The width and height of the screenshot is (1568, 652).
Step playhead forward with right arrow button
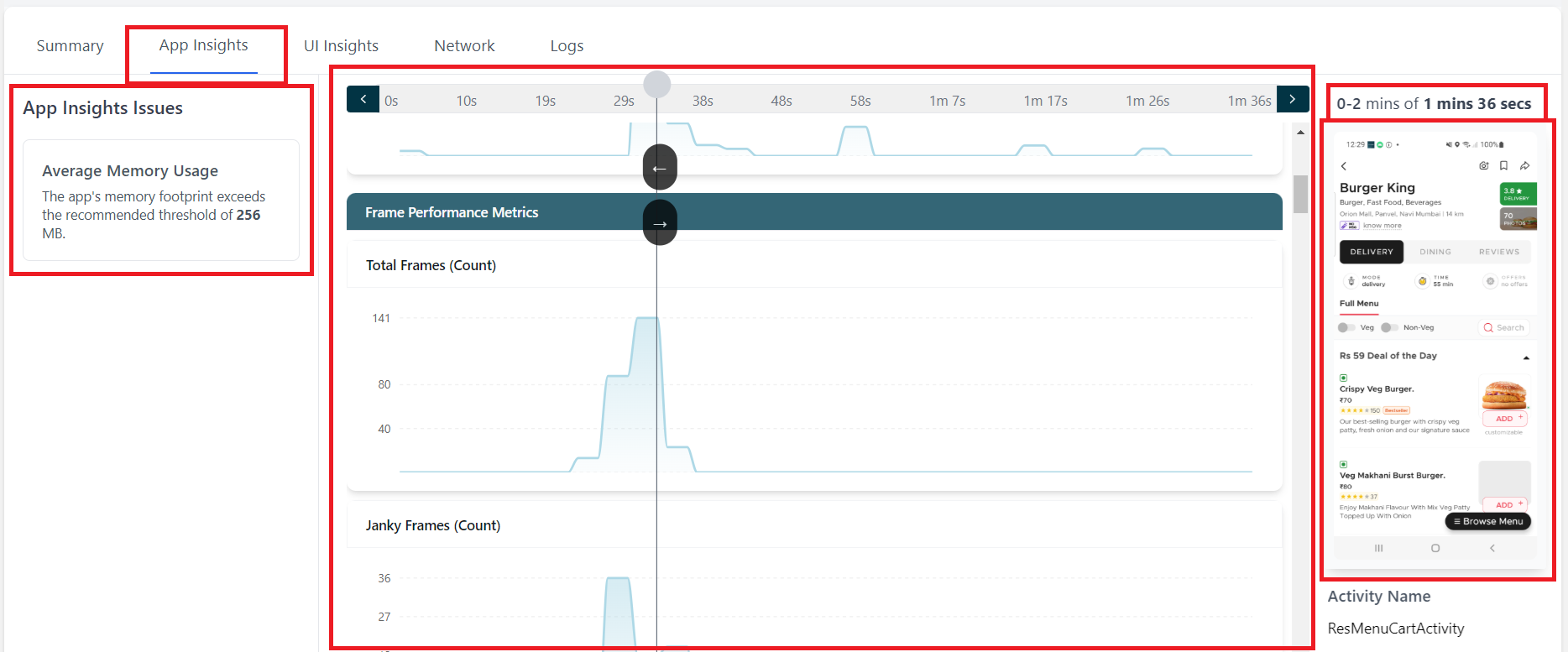pyautogui.click(x=660, y=223)
